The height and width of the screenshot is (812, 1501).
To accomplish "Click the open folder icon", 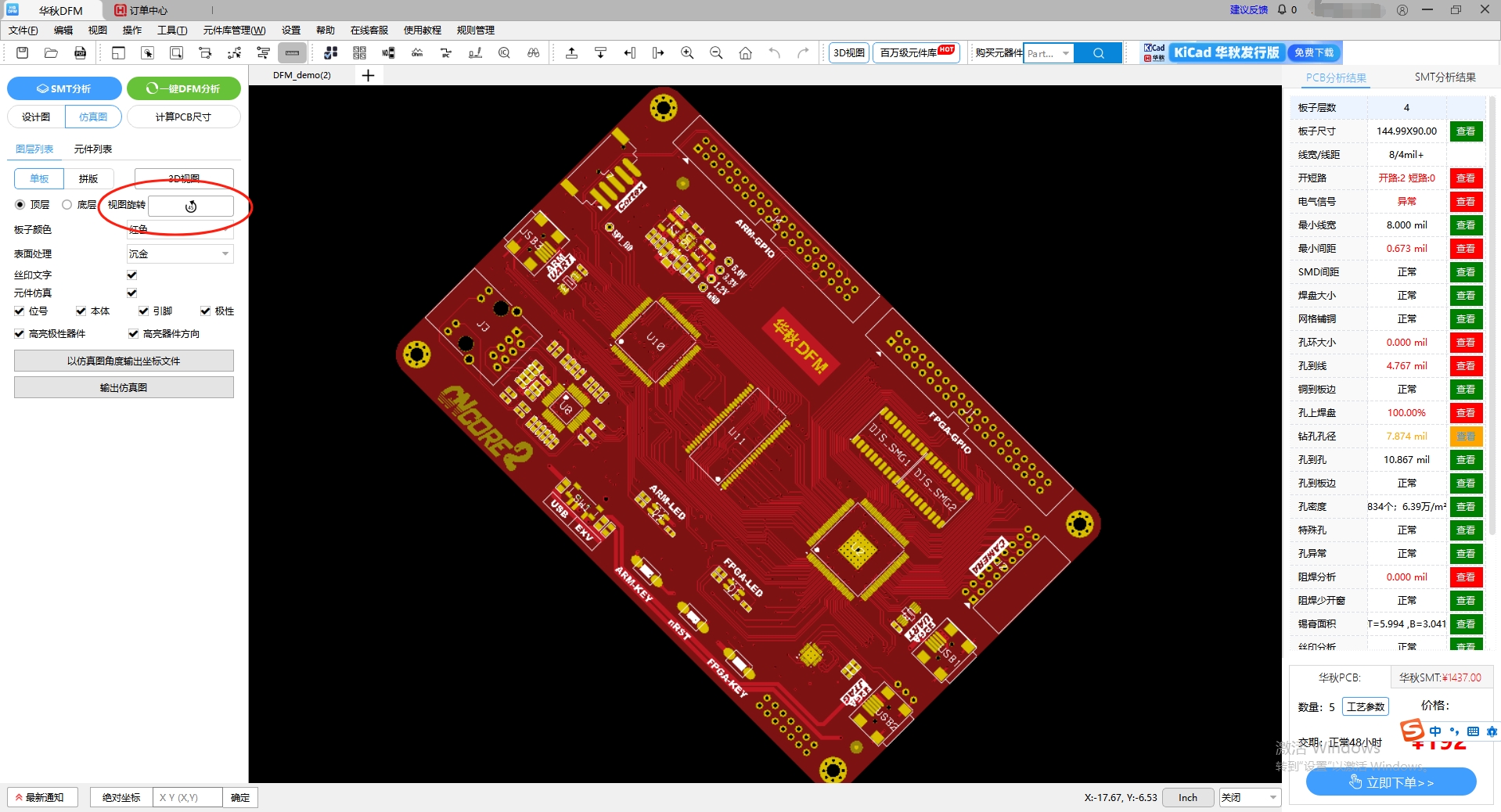I will [51, 53].
